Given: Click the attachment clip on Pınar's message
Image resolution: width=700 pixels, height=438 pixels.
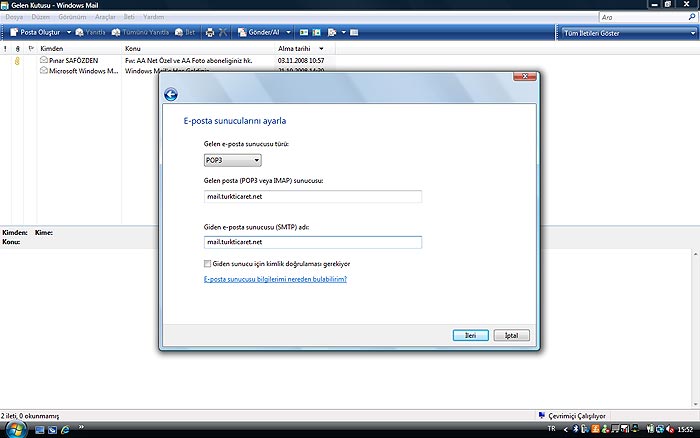Looking at the screenshot, I should [x=17, y=60].
